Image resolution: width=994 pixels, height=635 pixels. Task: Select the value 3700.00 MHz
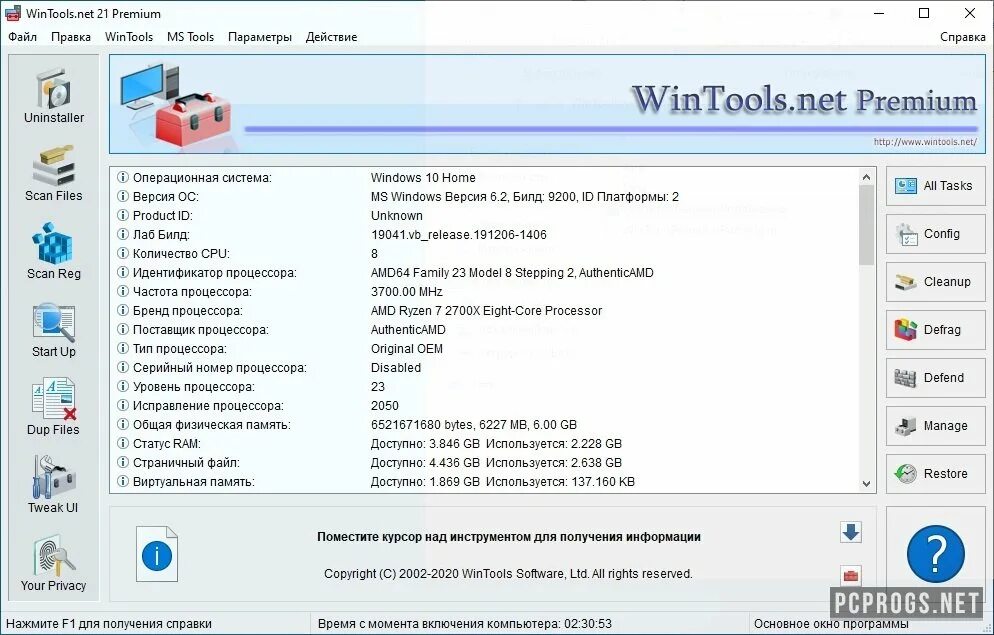(x=406, y=292)
